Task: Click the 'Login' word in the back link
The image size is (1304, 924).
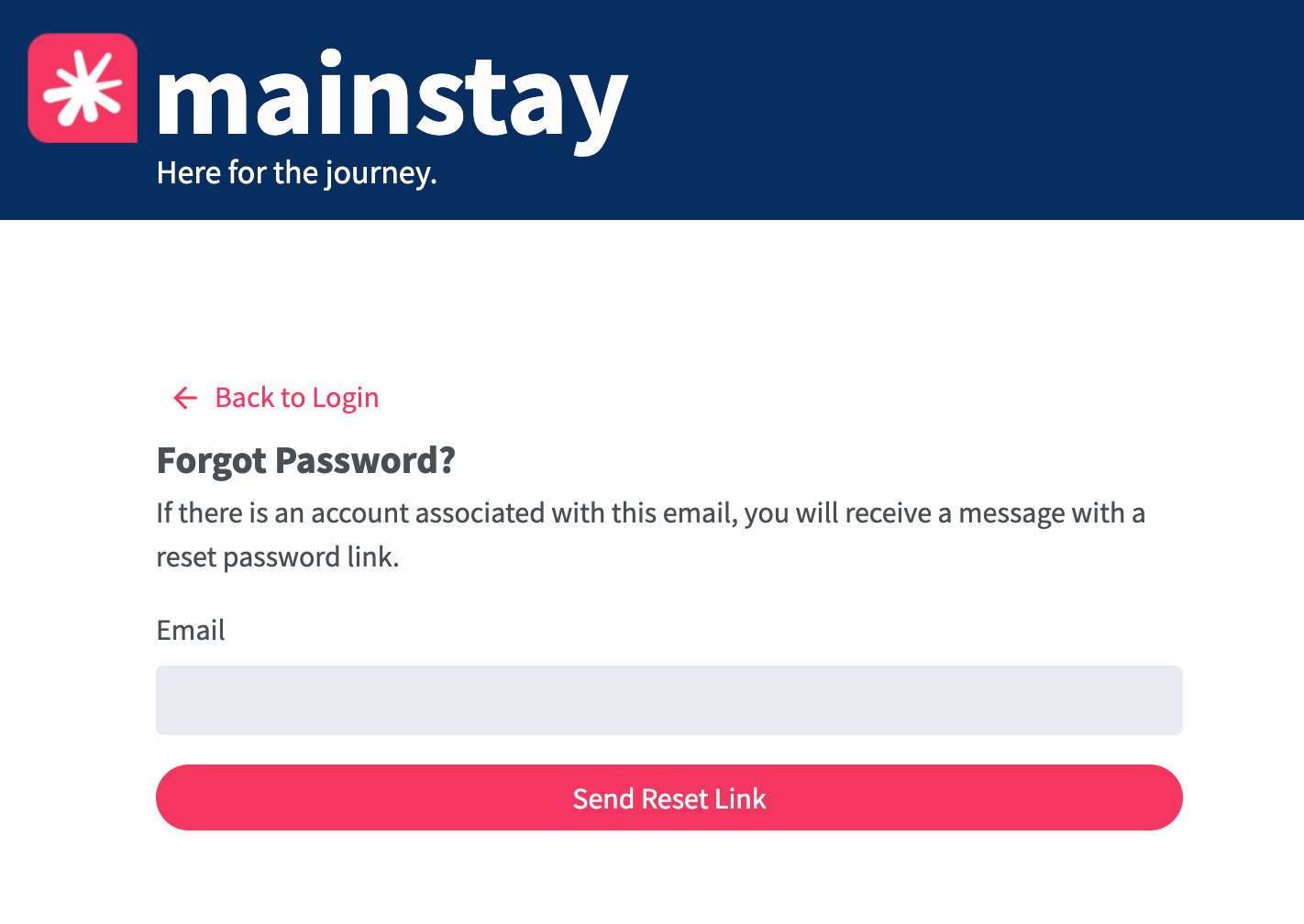Action: tap(346, 399)
